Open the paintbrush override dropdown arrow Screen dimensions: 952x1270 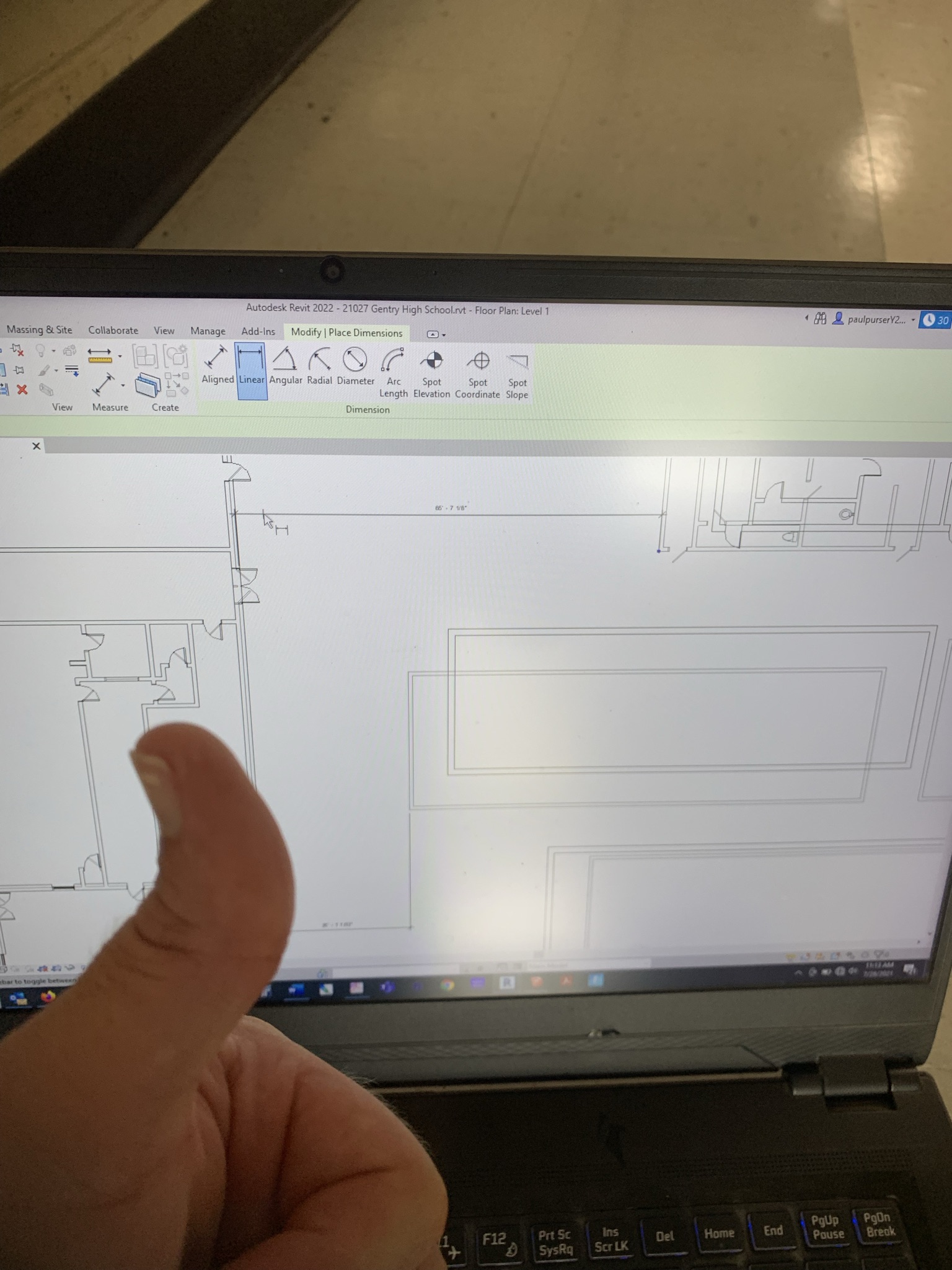tap(56, 371)
